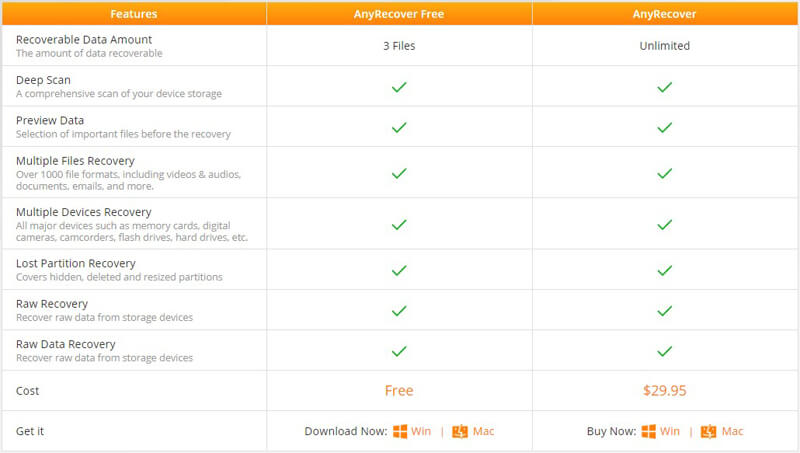Select the Features column header
The image size is (800, 453).
pyautogui.click(x=134, y=14)
